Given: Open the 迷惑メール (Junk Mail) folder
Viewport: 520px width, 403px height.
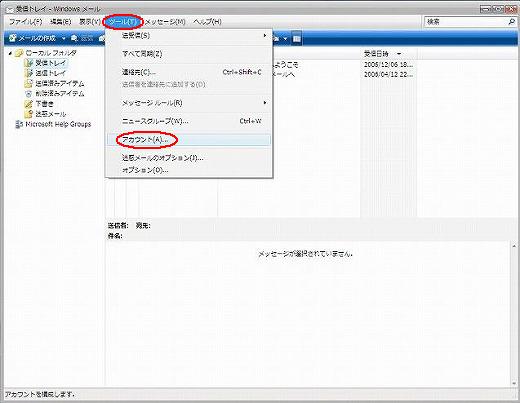Looking at the screenshot, I should click(x=46, y=114).
